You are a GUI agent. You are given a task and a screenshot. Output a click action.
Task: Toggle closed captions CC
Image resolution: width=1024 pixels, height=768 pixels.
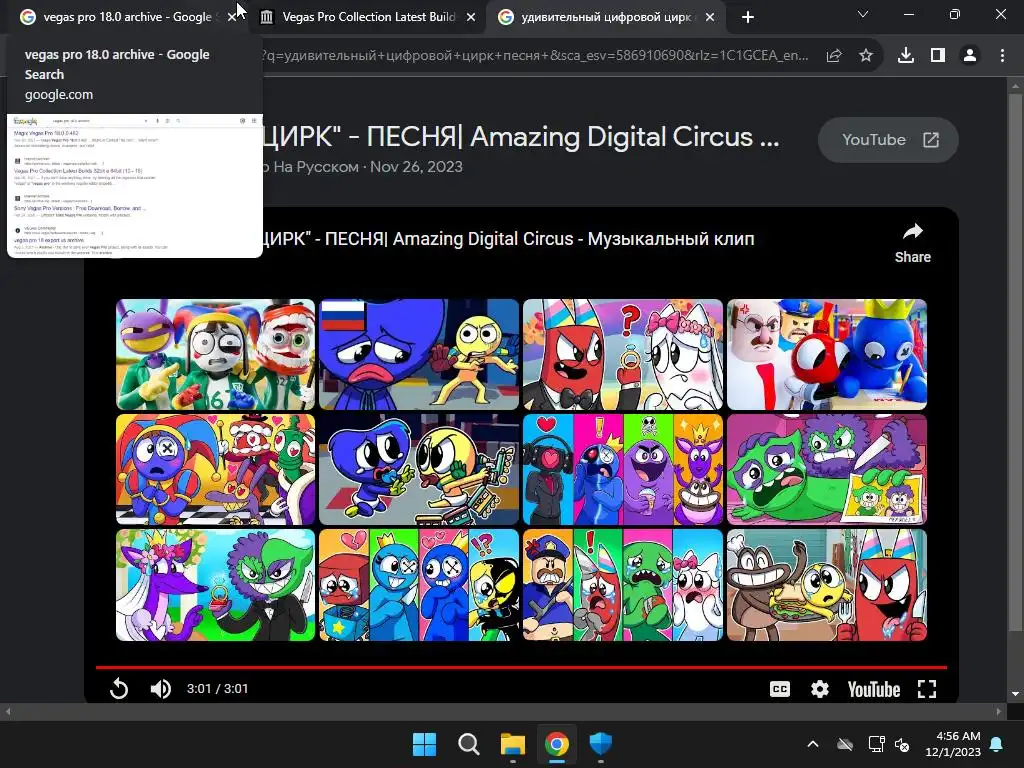pos(780,689)
